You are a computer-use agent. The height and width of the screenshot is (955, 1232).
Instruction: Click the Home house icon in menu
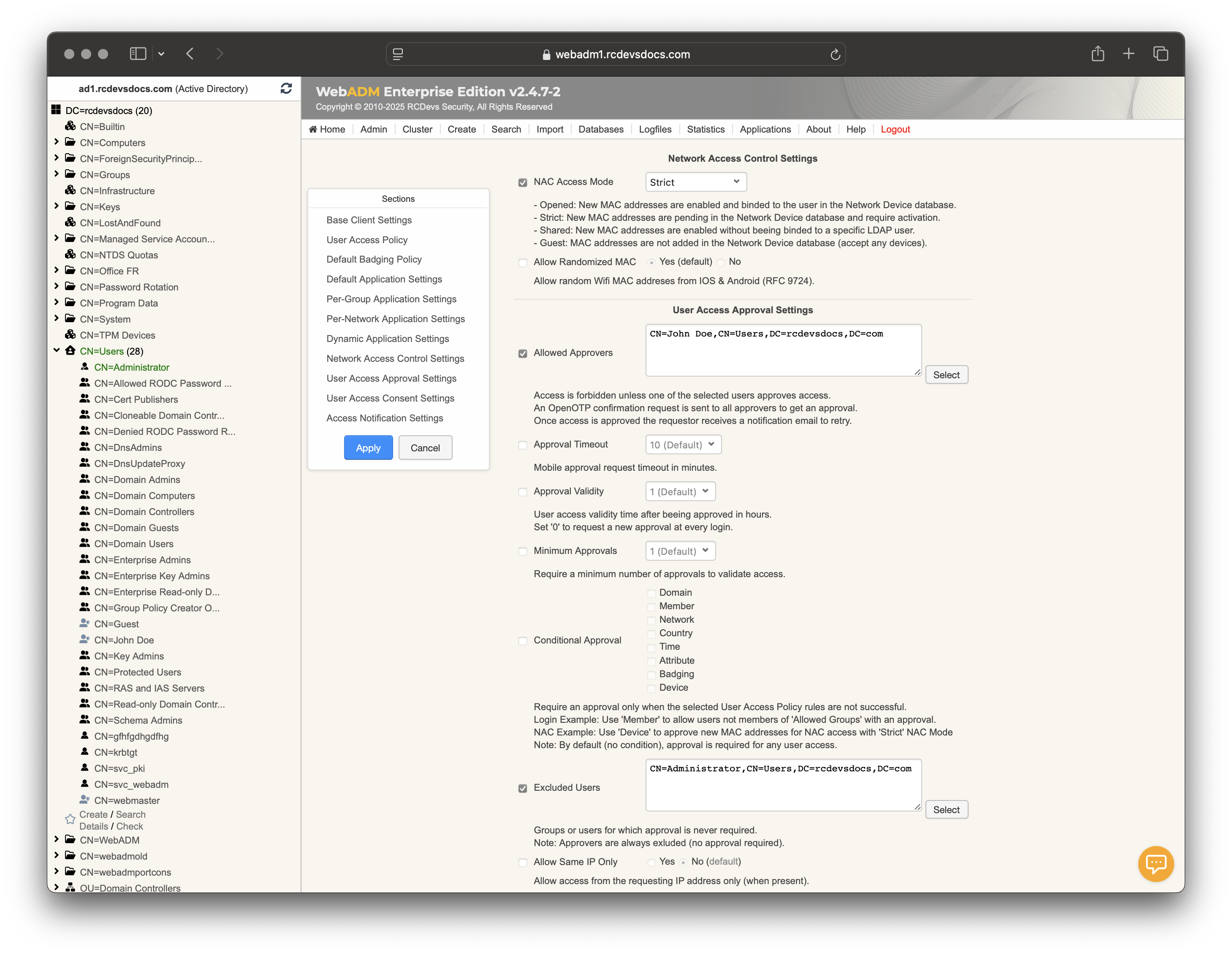click(313, 129)
